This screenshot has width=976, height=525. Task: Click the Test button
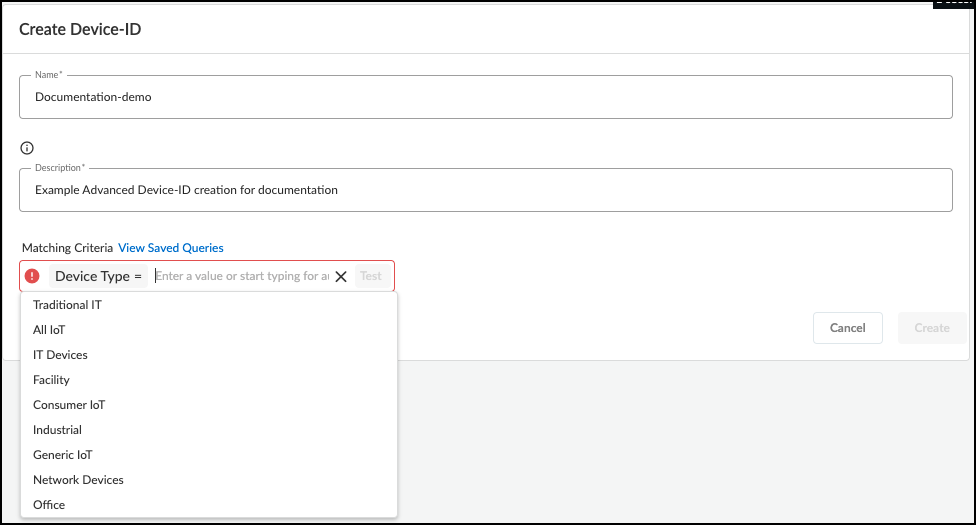pos(371,276)
